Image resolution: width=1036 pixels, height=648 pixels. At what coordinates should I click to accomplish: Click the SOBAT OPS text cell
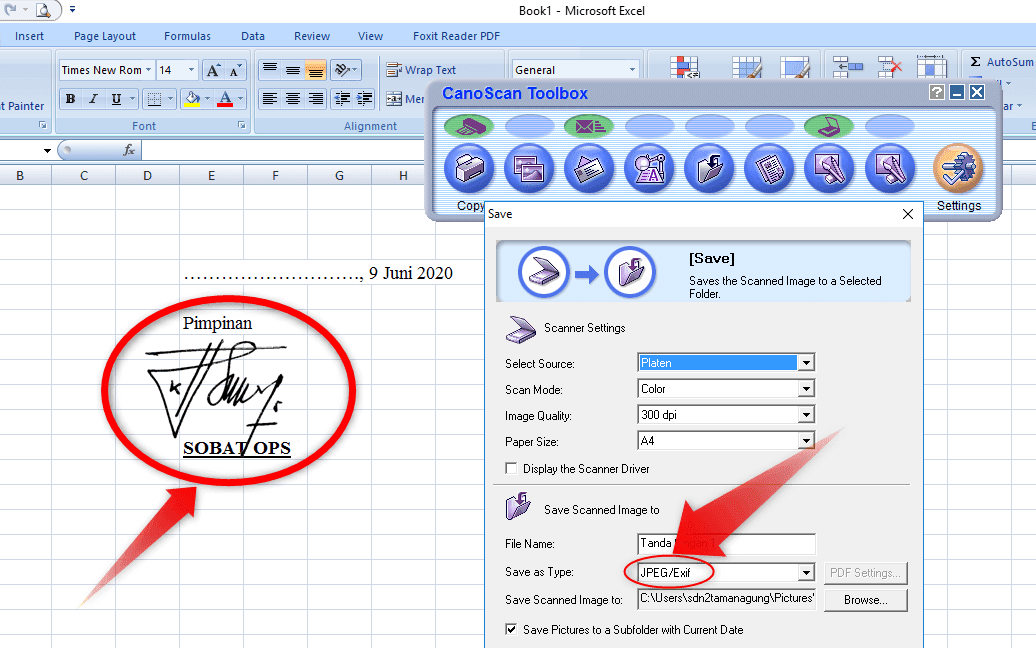[x=237, y=448]
